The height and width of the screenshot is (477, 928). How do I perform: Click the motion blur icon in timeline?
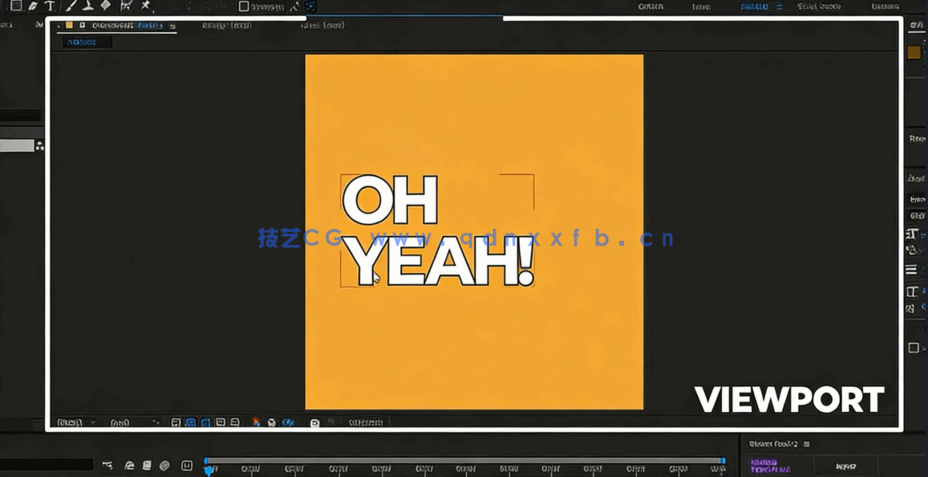(165, 466)
